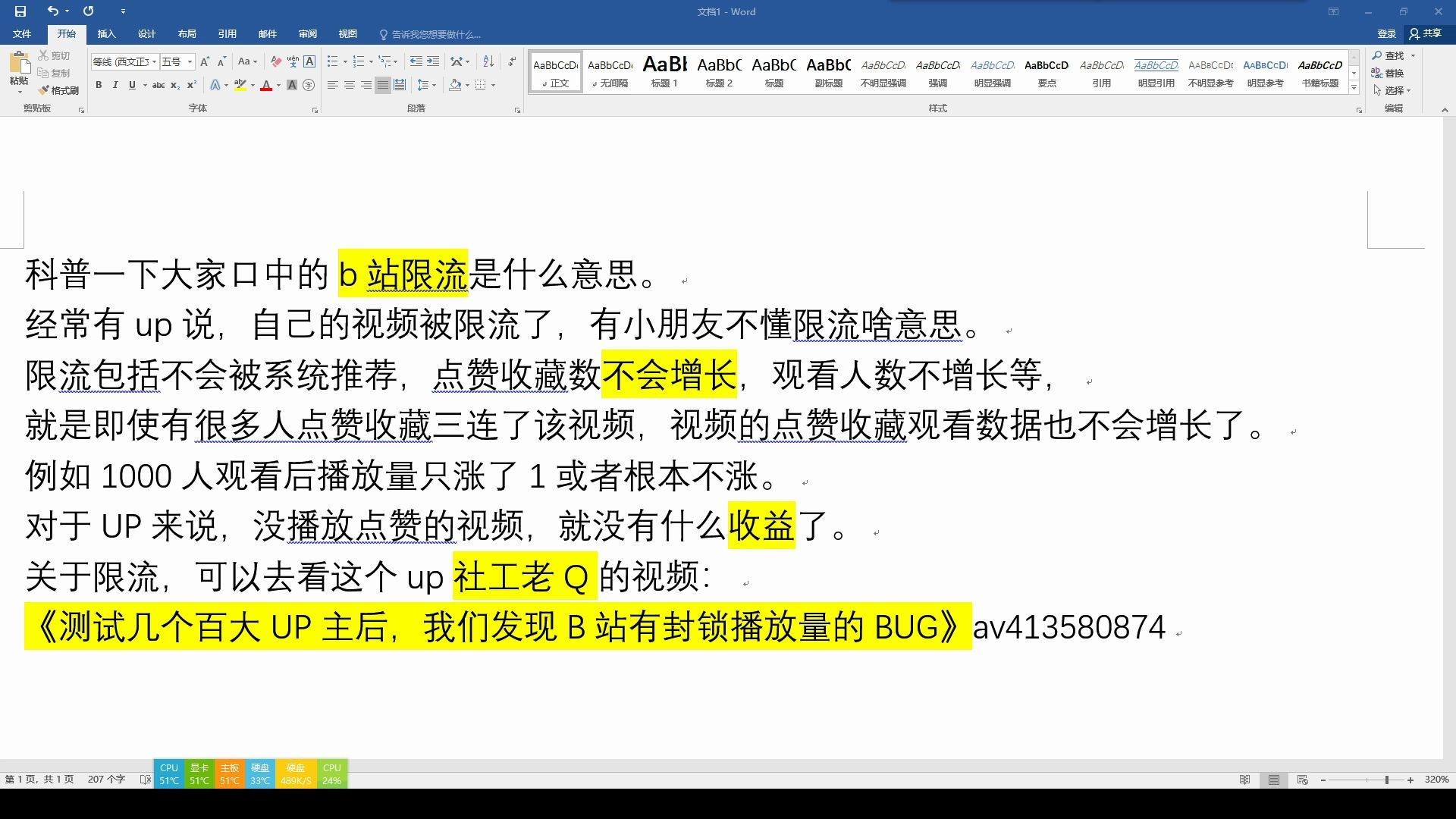Click the Sort (A-Z) icon

(x=488, y=61)
